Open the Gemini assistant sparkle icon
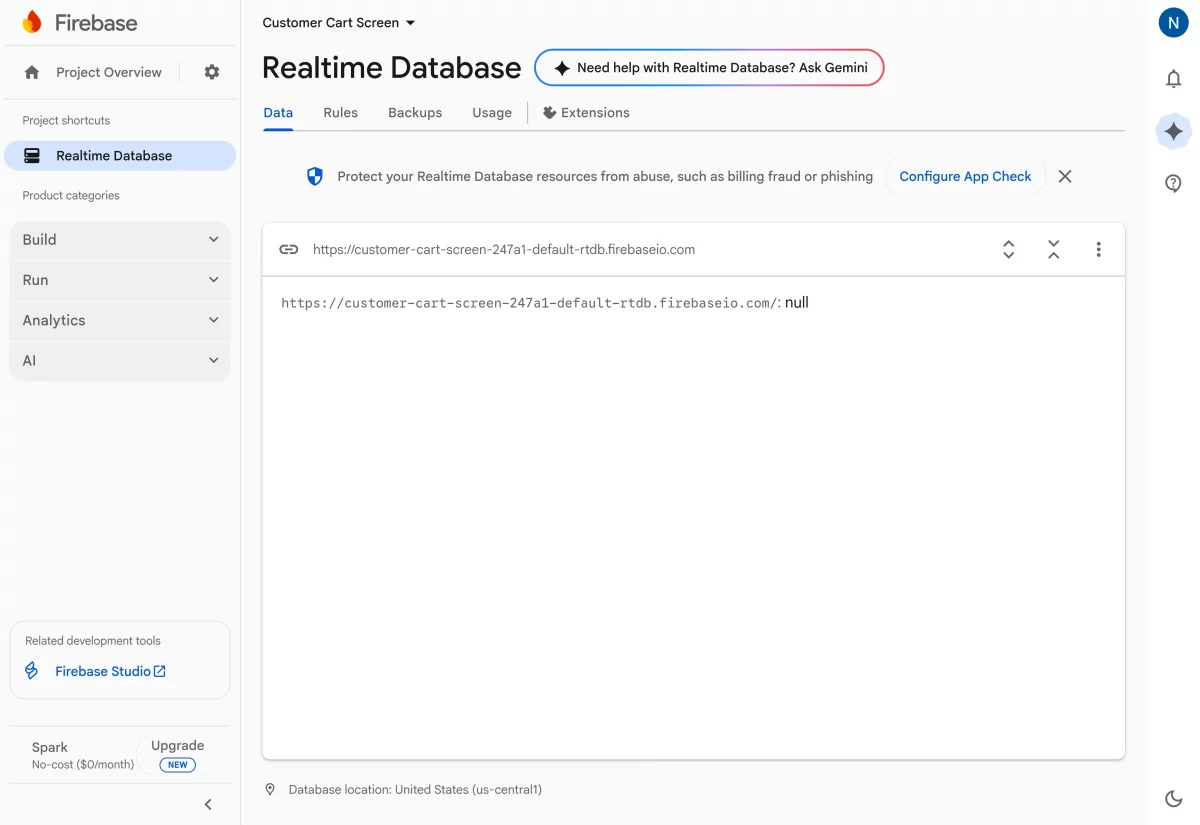The width and height of the screenshot is (1200, 825). (x=1173, y=131)
